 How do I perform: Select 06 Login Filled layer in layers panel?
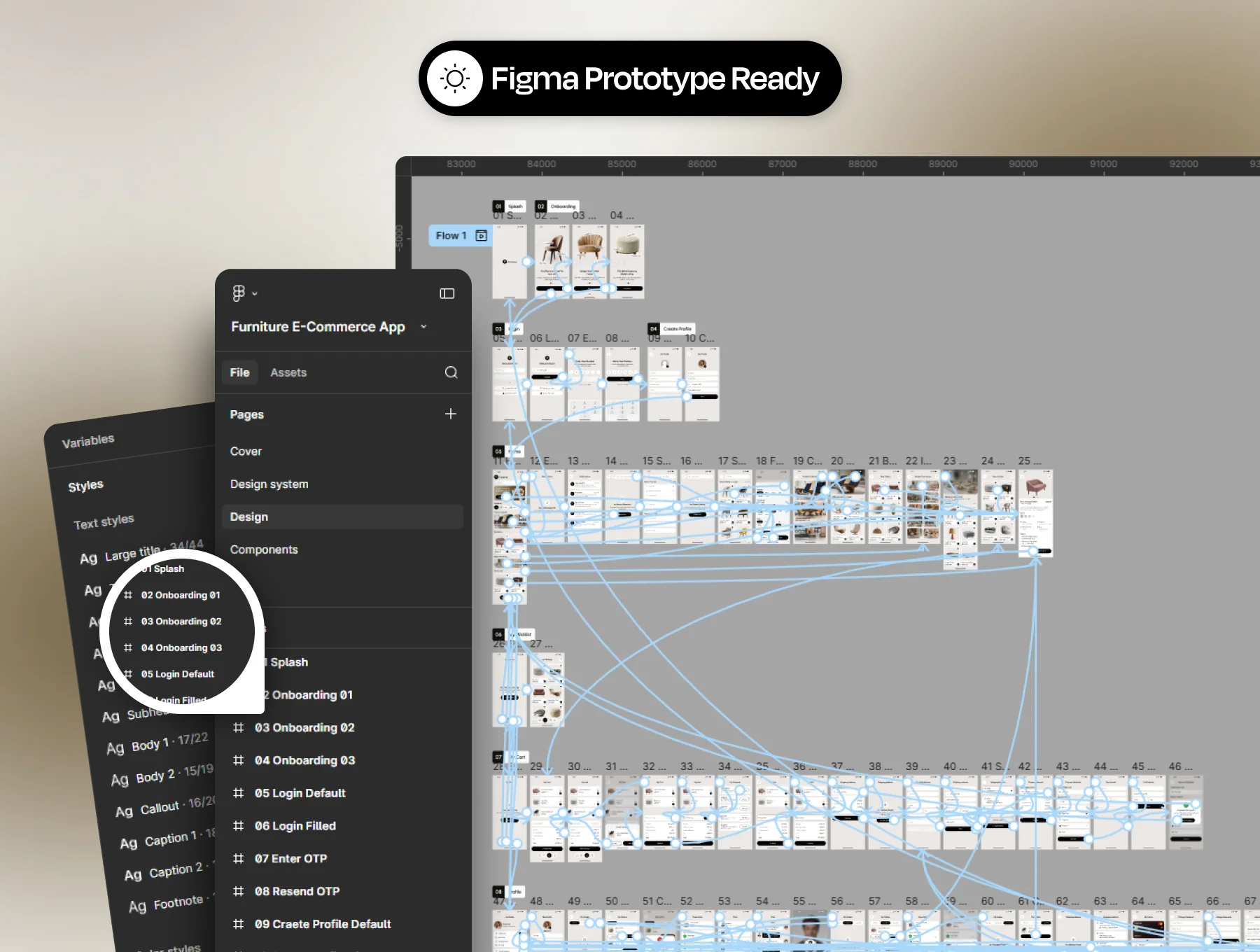[x=295, y=826]
